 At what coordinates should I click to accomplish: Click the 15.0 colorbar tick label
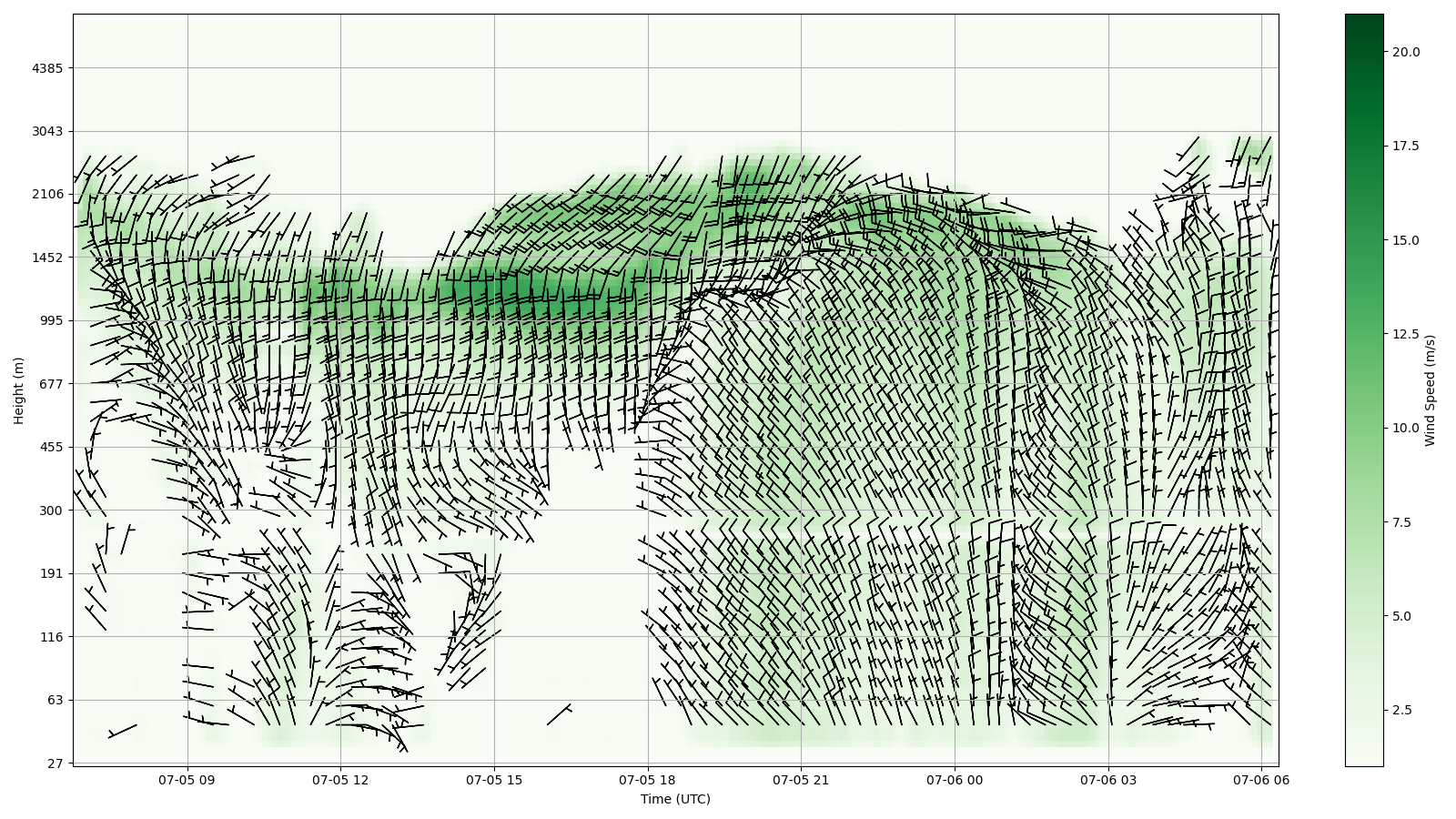pos(1406,240)
